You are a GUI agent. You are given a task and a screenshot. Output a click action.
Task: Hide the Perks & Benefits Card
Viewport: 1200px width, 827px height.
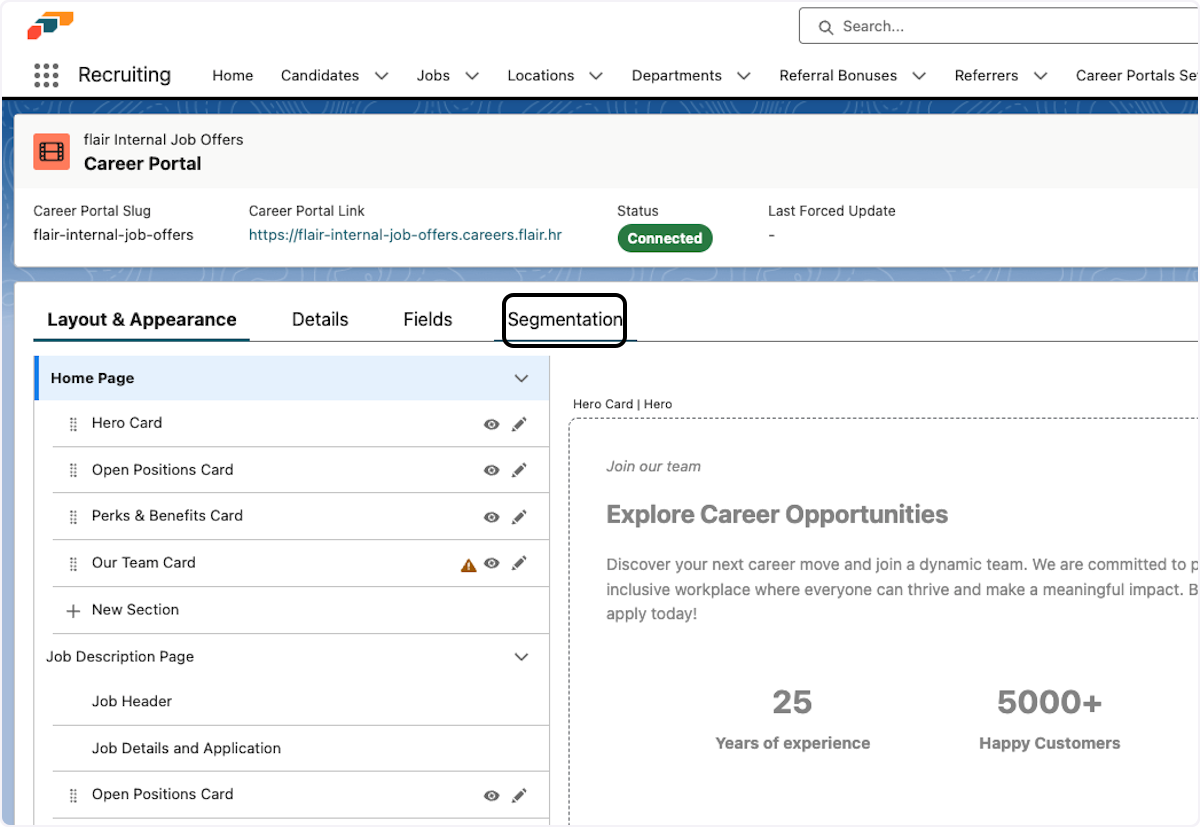click(491, 517)
